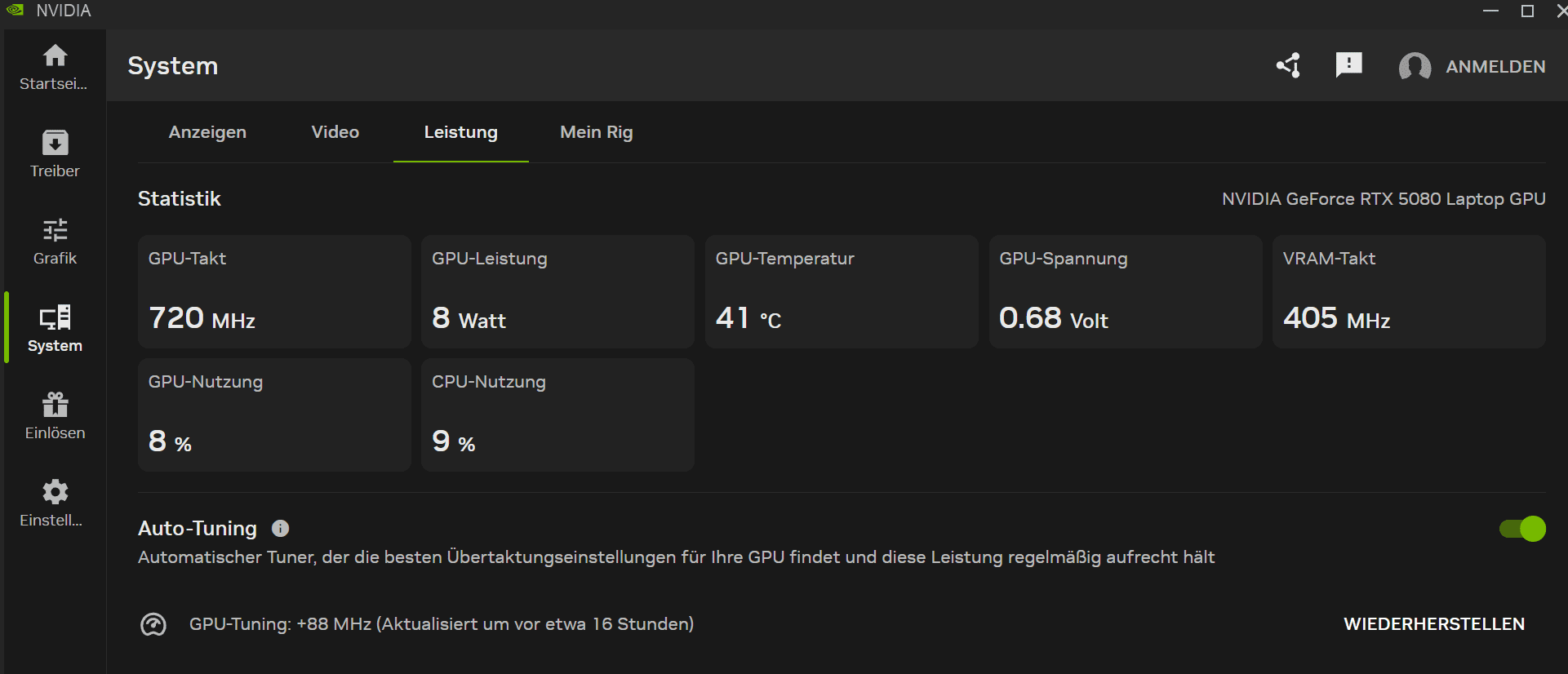Viewport: 1568px width, 674px height.
Task: Click the WIEDERHERSTELLEN button
Action: tap(1433, 624)
